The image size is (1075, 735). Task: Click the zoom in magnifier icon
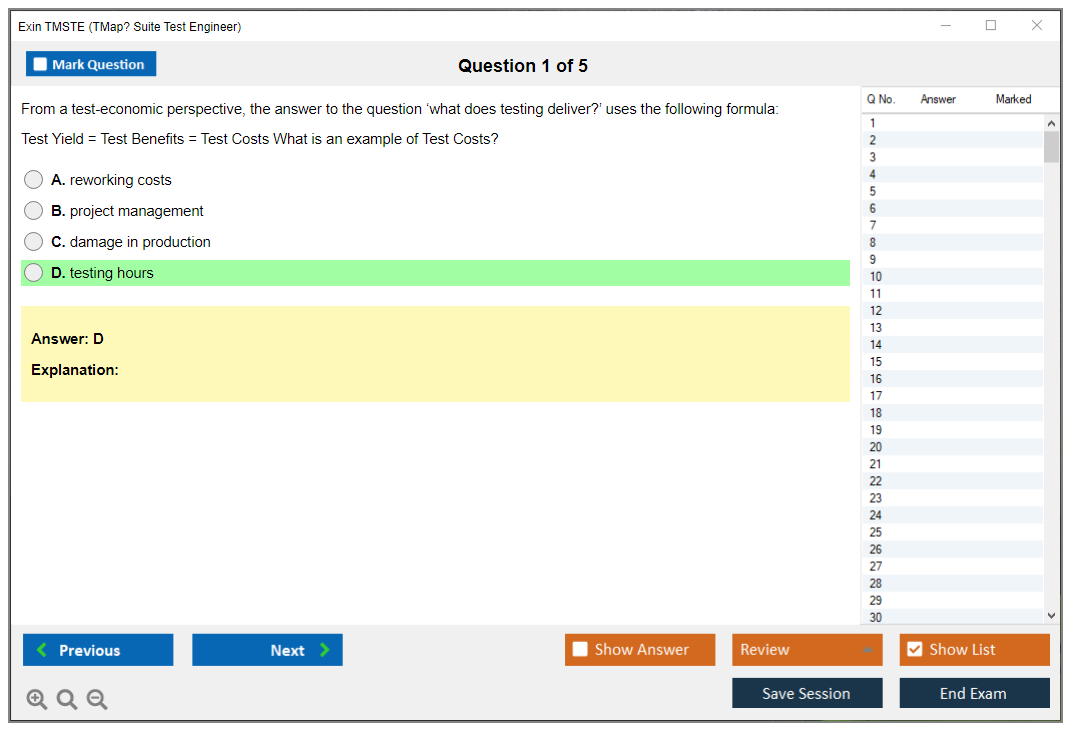[x=37, y=700]
